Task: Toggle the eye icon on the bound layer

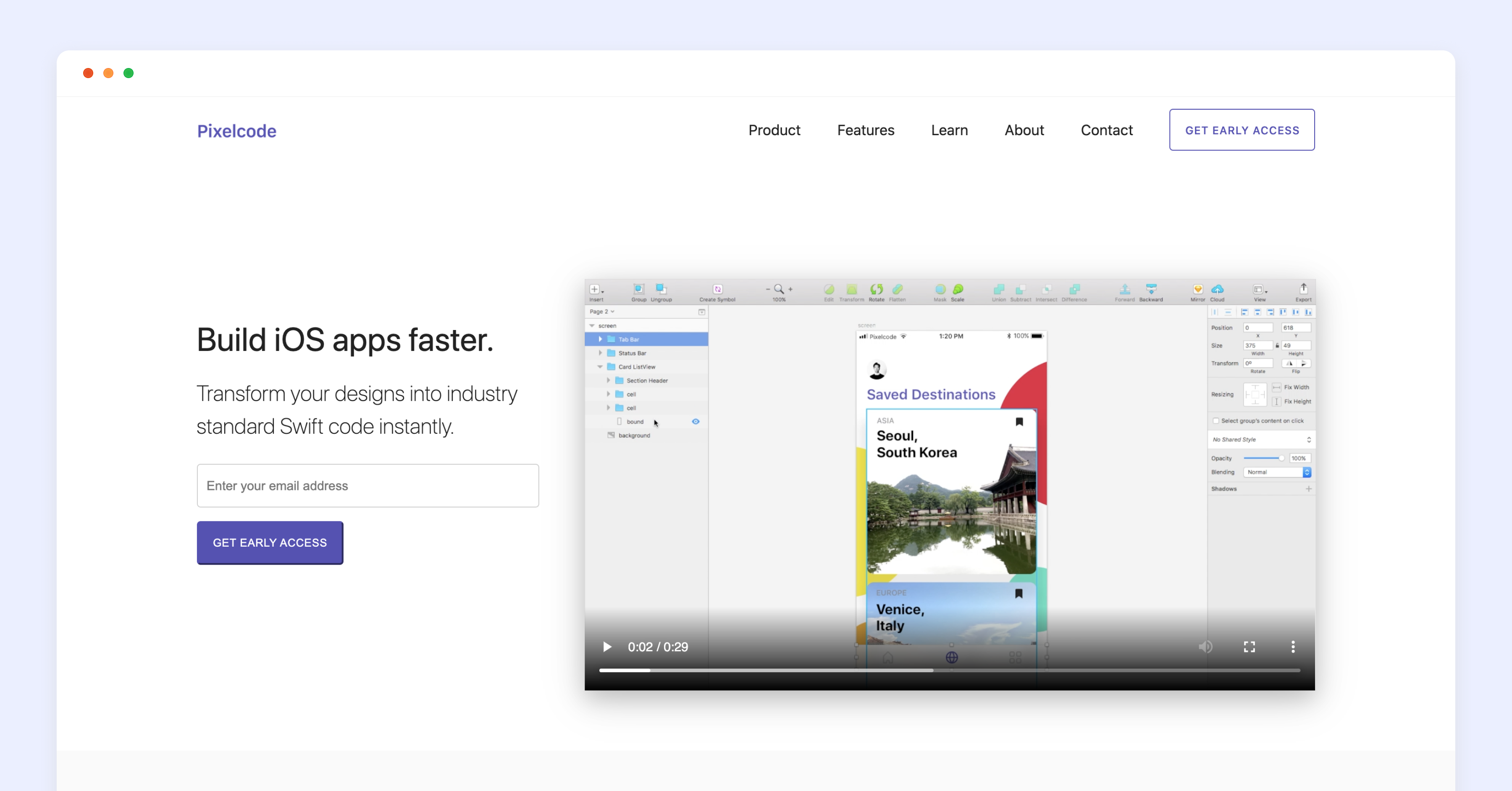Action: click(696, 422)
